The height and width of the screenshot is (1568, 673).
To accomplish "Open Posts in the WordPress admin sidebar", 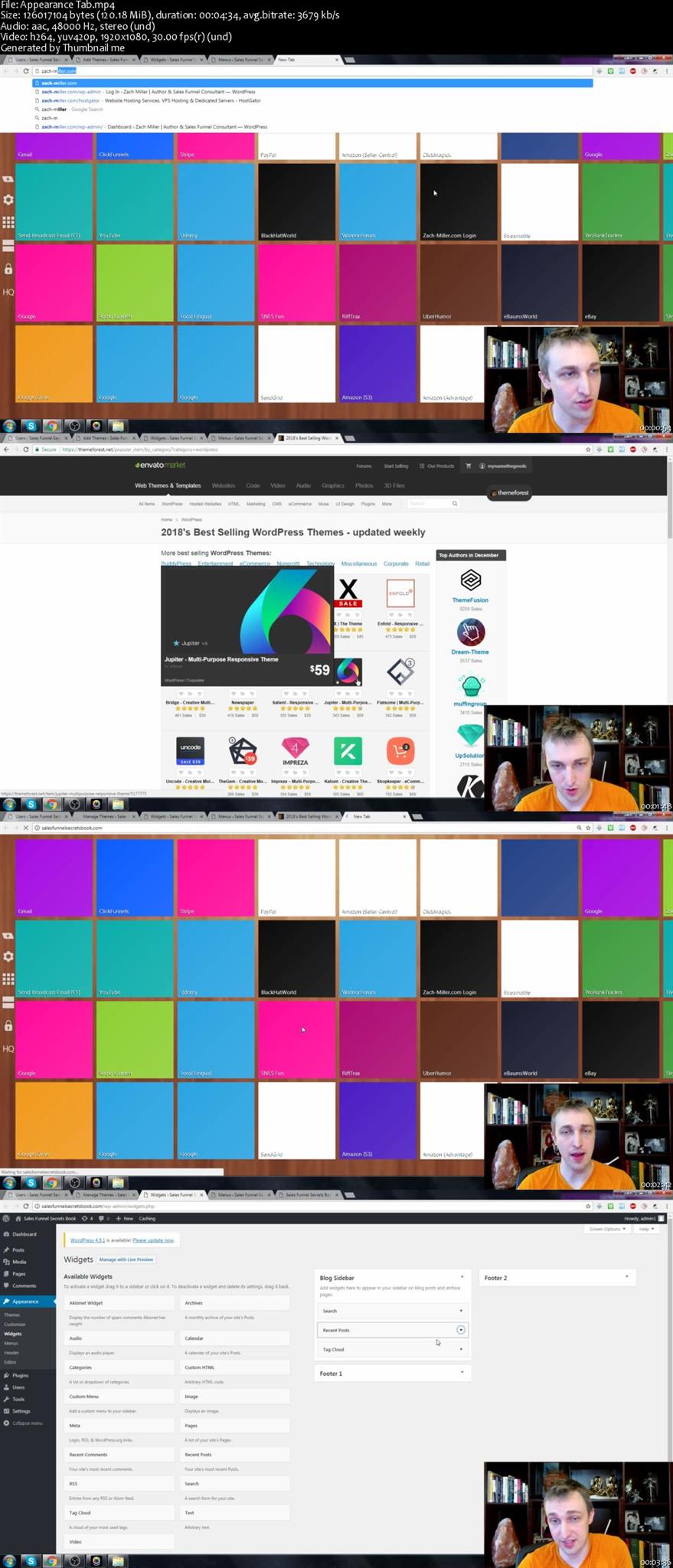I will pos(18,1250).
